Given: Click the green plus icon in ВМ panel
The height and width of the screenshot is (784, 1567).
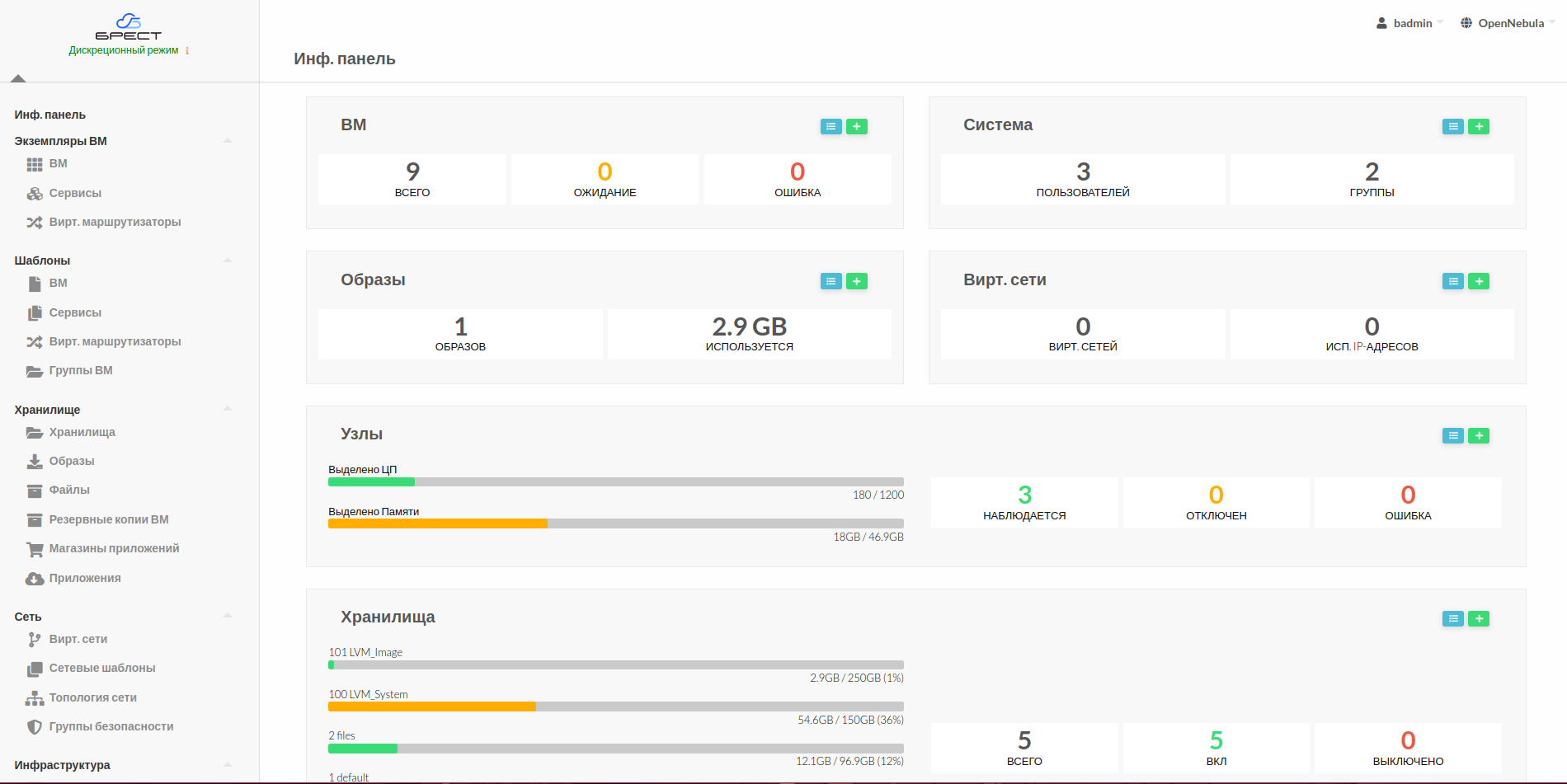Looking at the screenshot, I should (x=856, y=126).
